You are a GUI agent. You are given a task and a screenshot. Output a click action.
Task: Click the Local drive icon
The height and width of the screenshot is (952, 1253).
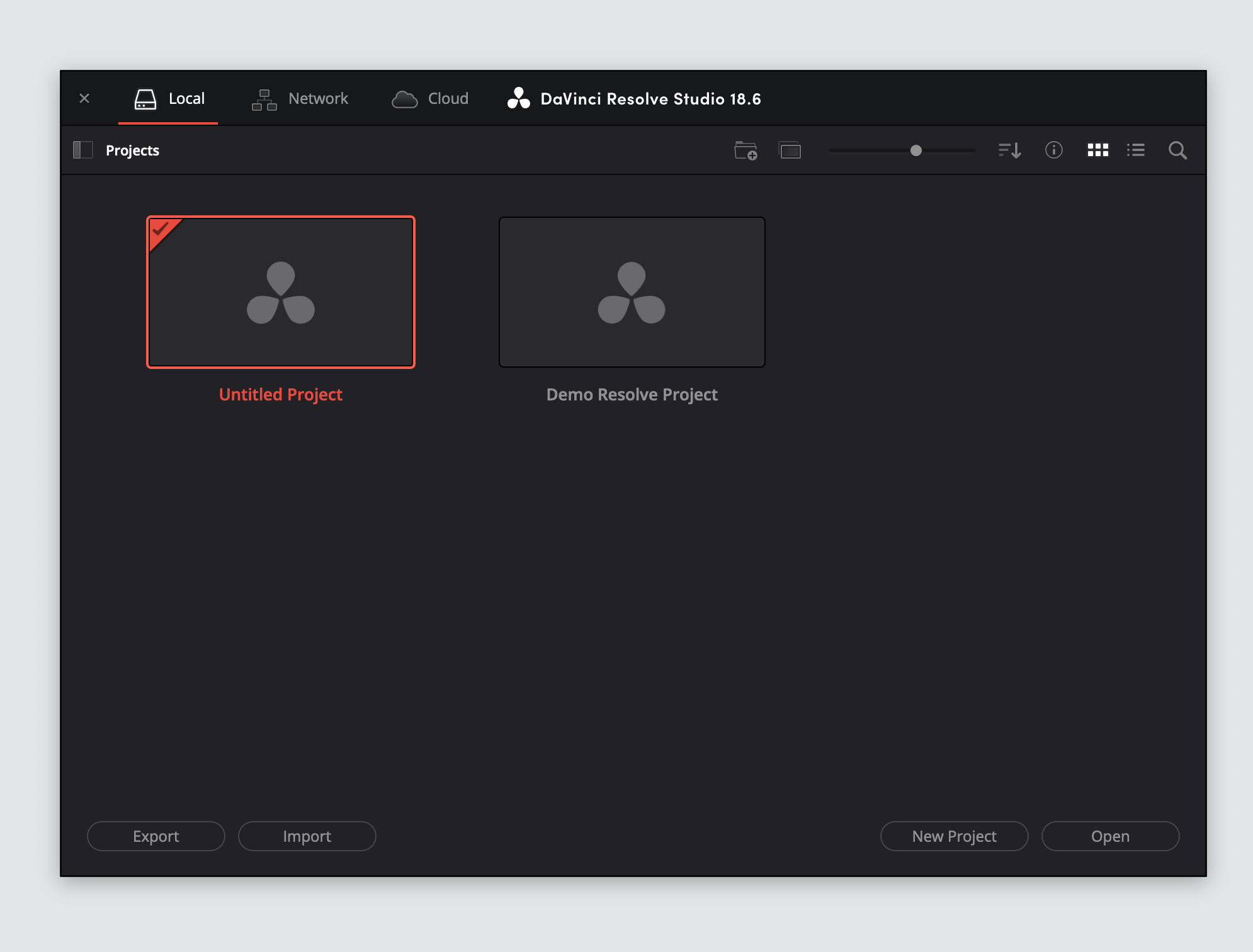coord(145,99)
